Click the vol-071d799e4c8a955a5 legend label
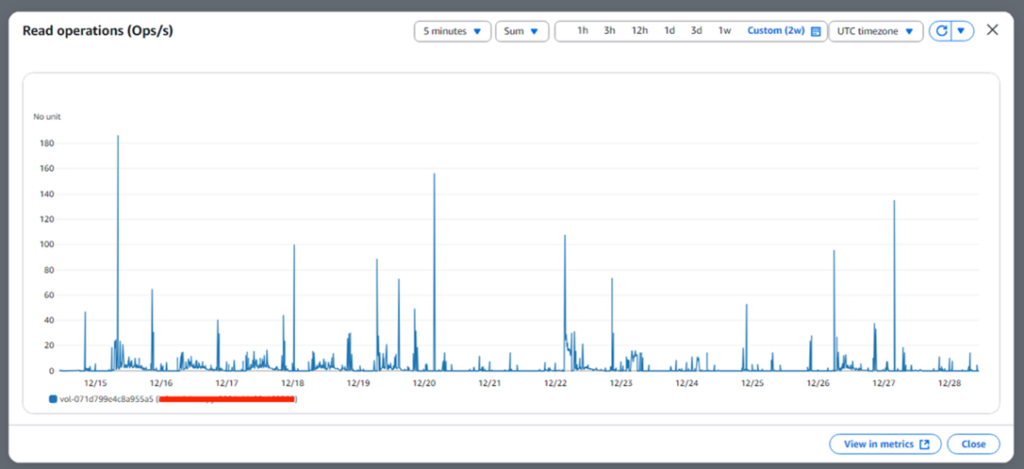 [106, 399]
